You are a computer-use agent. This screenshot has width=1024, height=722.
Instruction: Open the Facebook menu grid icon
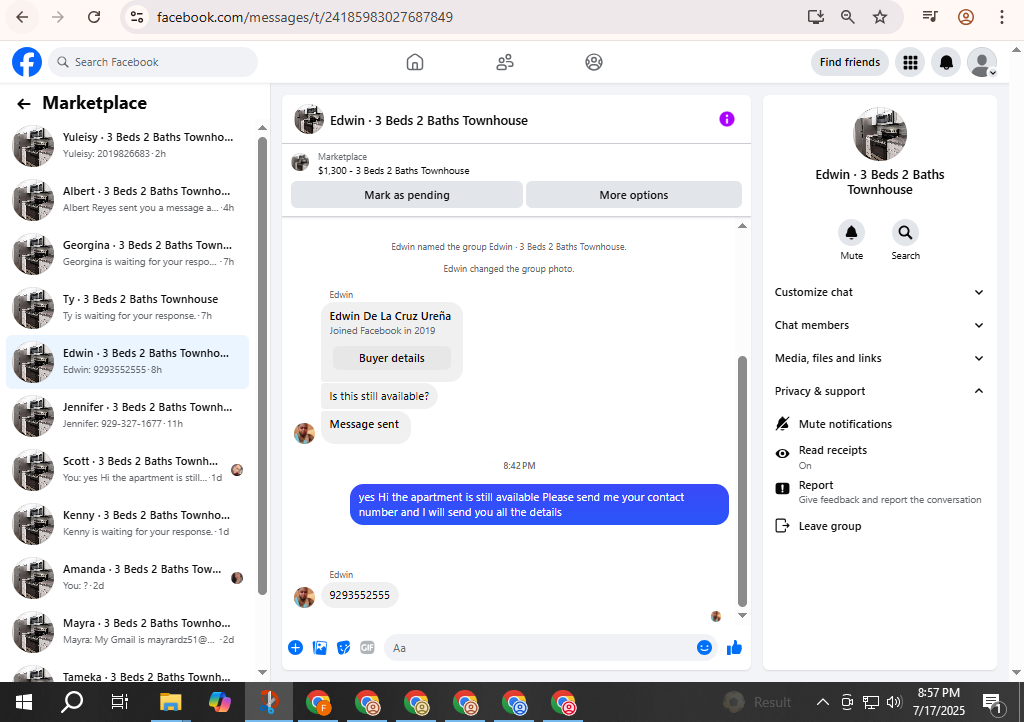pos(910,62)
